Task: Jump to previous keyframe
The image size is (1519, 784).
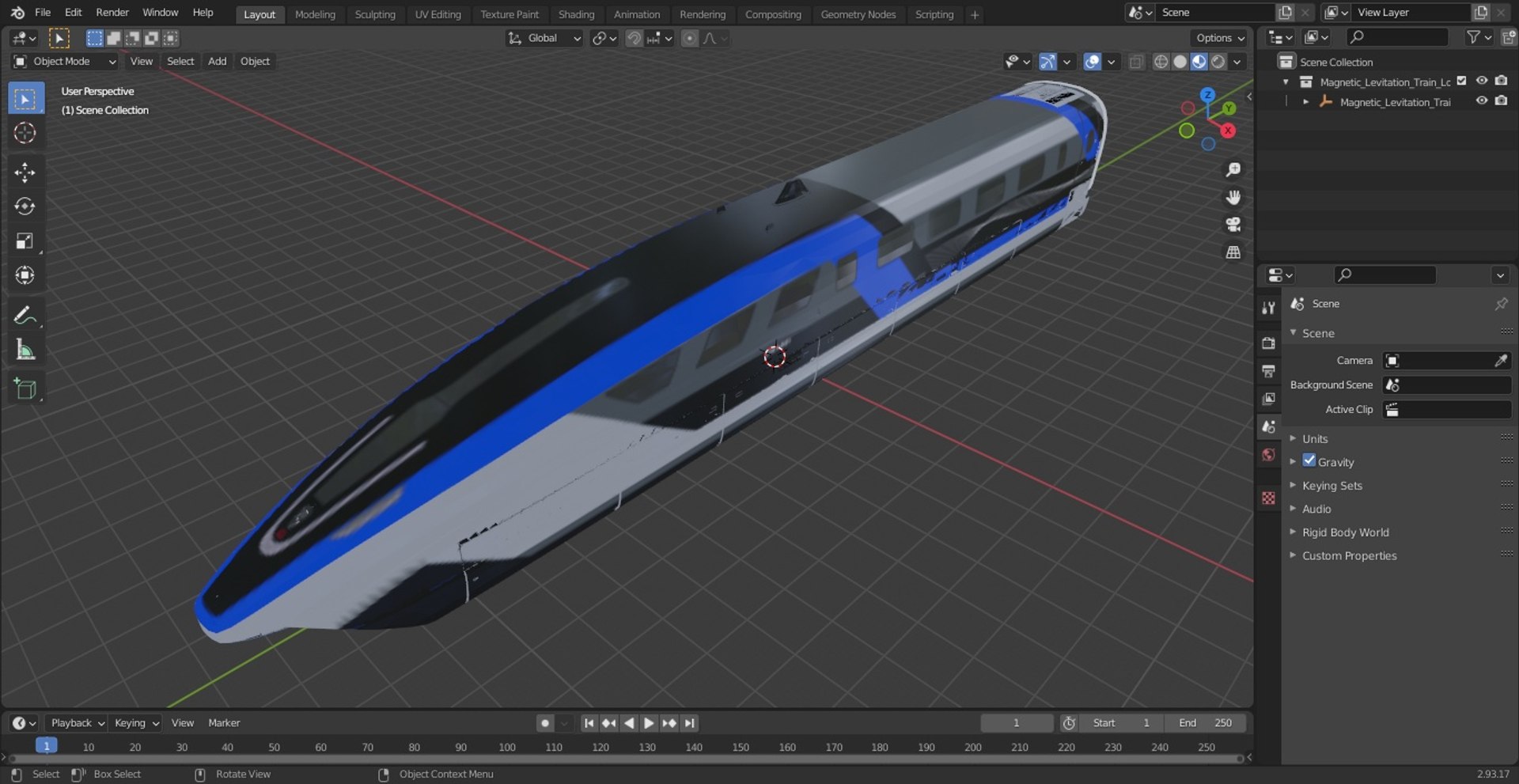Action: [x=608, y=723]
